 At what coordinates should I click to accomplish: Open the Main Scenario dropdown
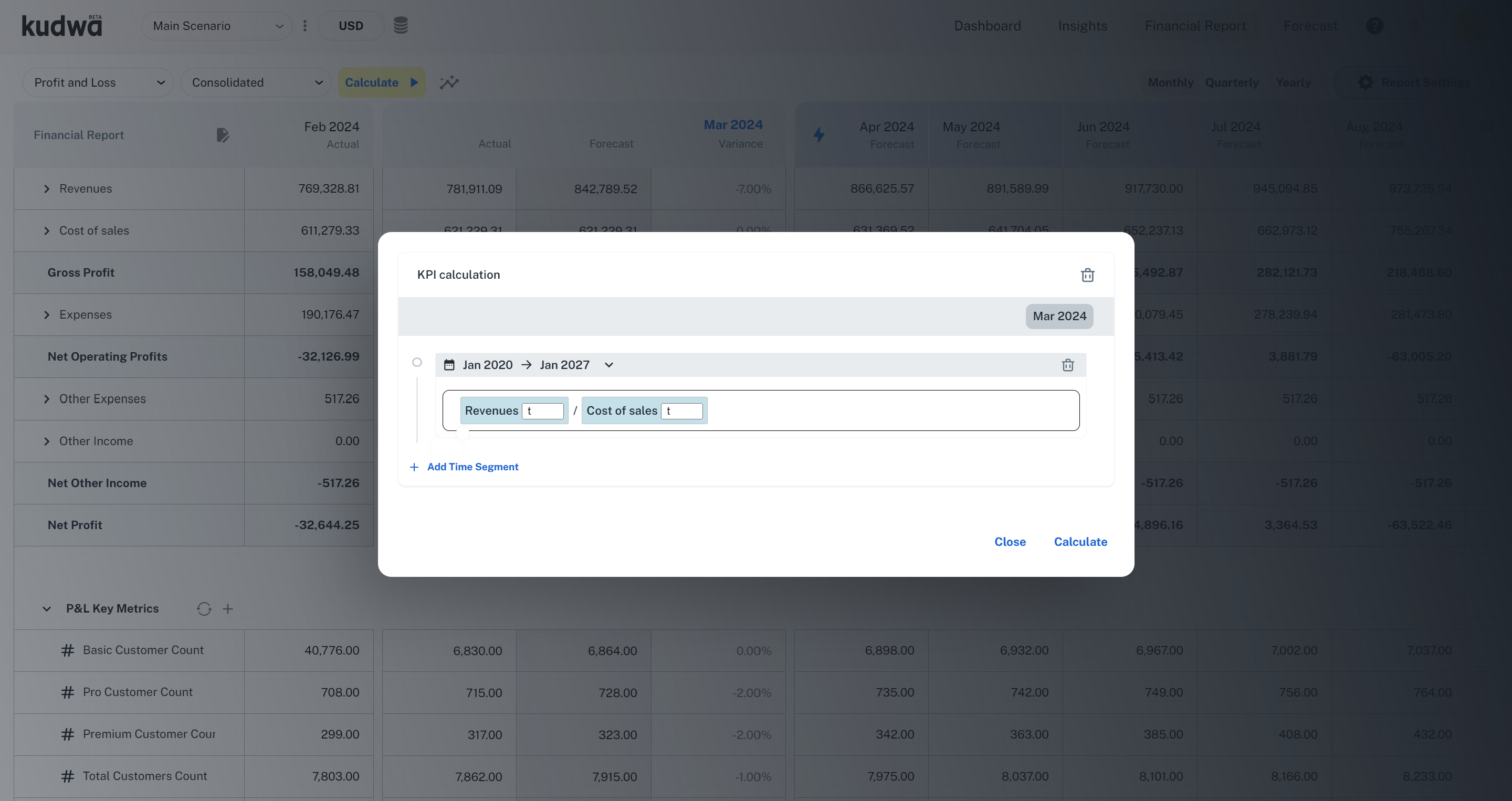point(217,26)
